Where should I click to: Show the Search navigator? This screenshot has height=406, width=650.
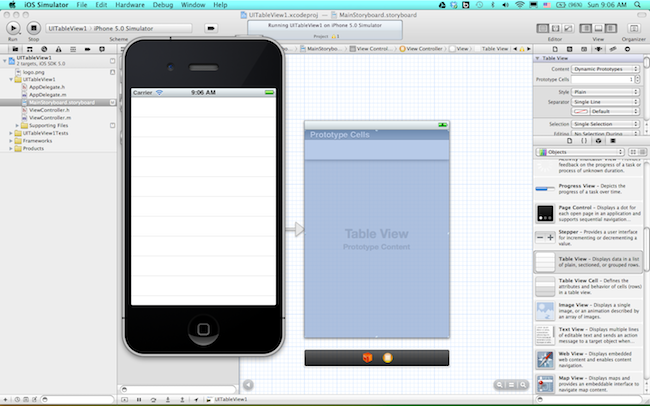click(44, 49)
